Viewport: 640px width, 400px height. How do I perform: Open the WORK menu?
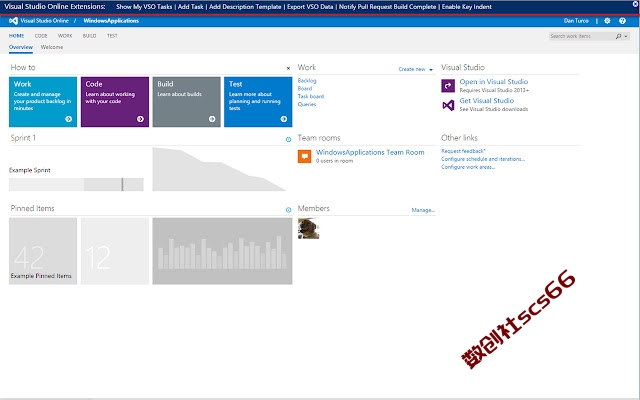65,36
